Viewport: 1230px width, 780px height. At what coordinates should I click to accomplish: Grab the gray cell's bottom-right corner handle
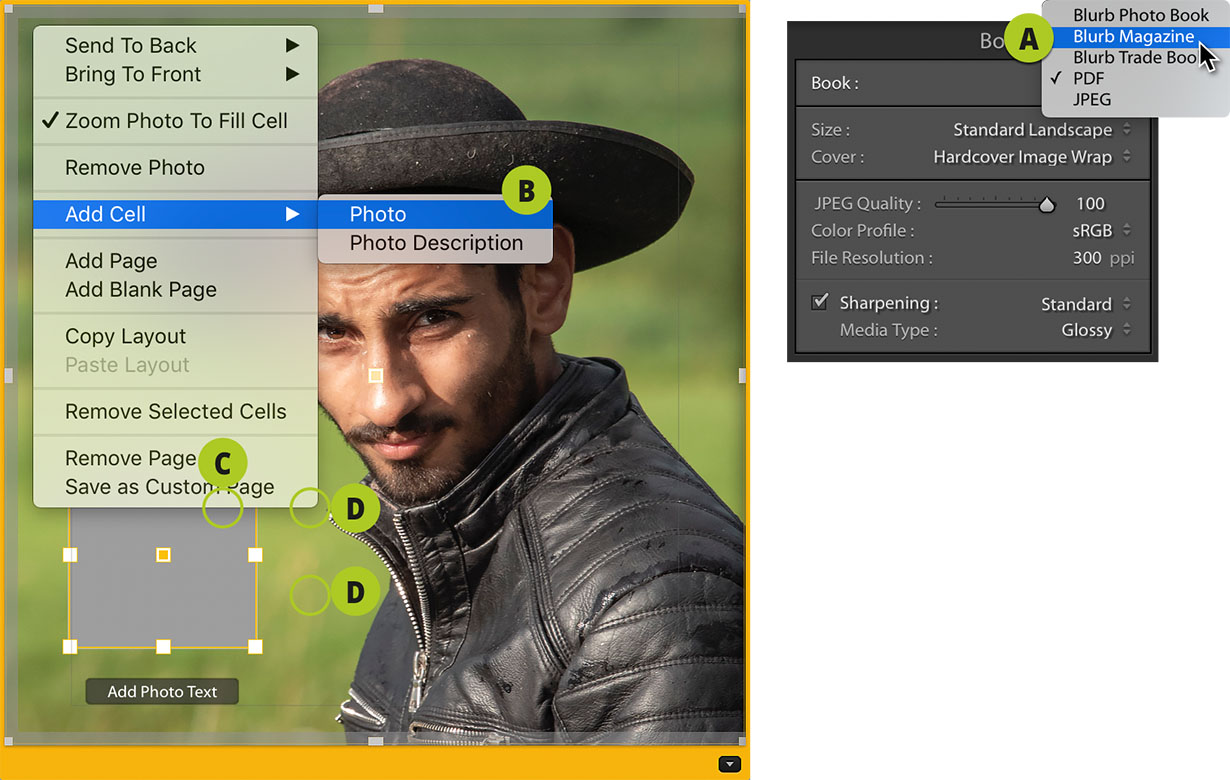(x=255, y=647)
